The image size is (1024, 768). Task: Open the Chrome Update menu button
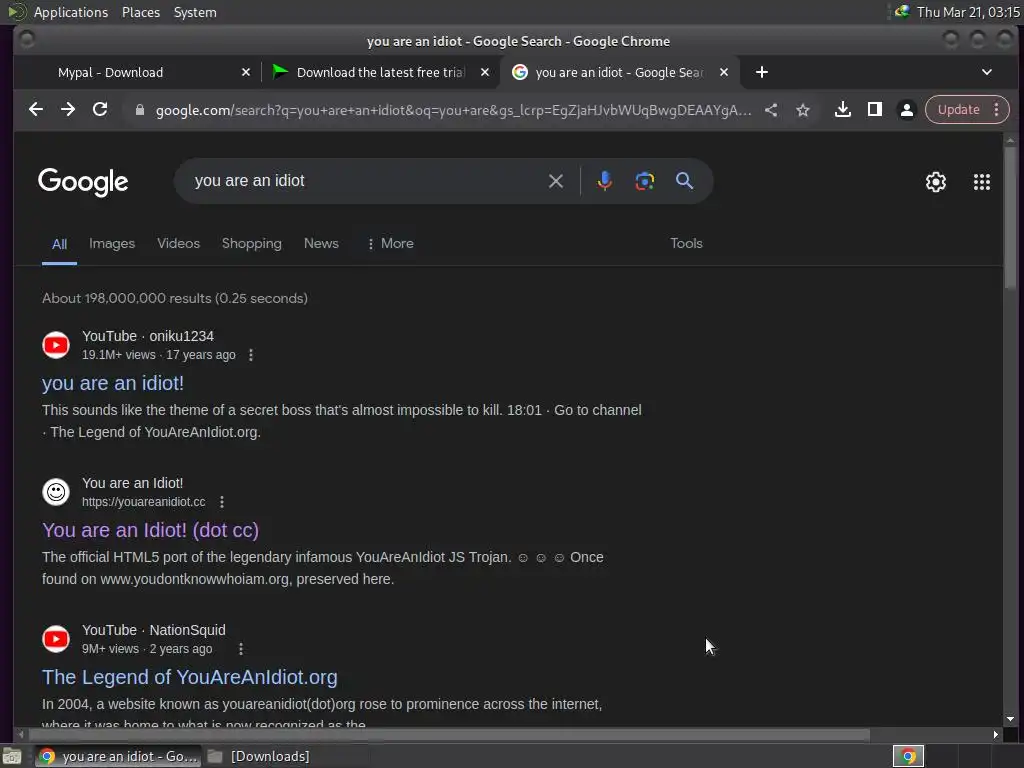tap(967, 110)
